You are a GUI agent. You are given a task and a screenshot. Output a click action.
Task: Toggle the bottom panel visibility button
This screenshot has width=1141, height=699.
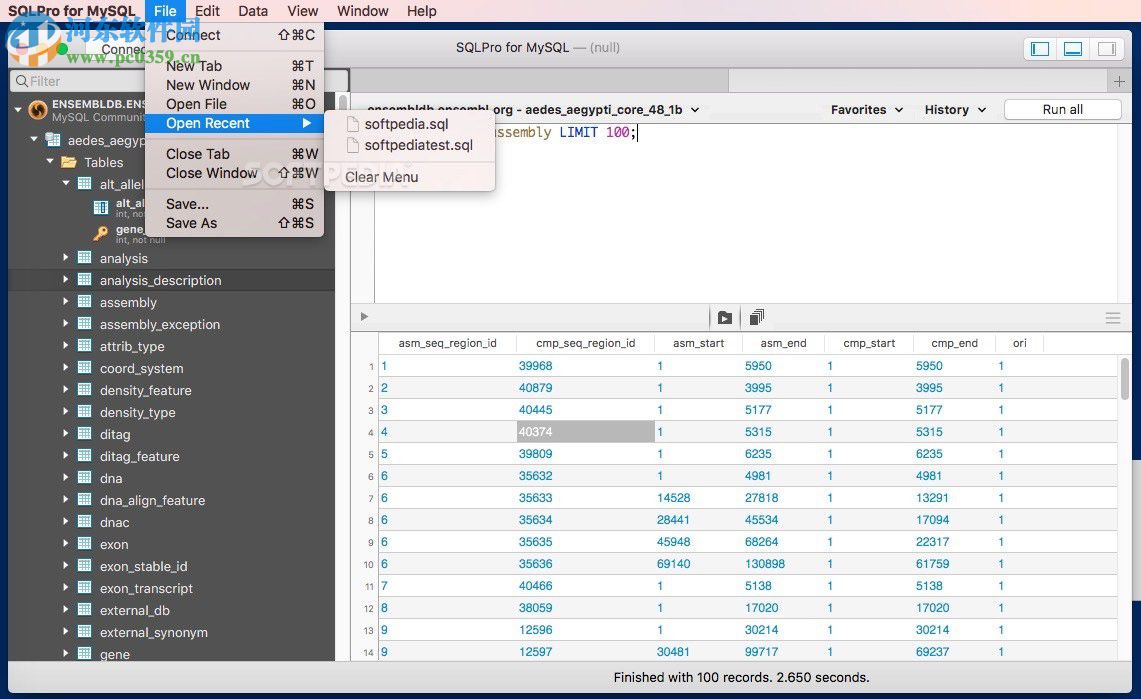tap(1072, 48)
